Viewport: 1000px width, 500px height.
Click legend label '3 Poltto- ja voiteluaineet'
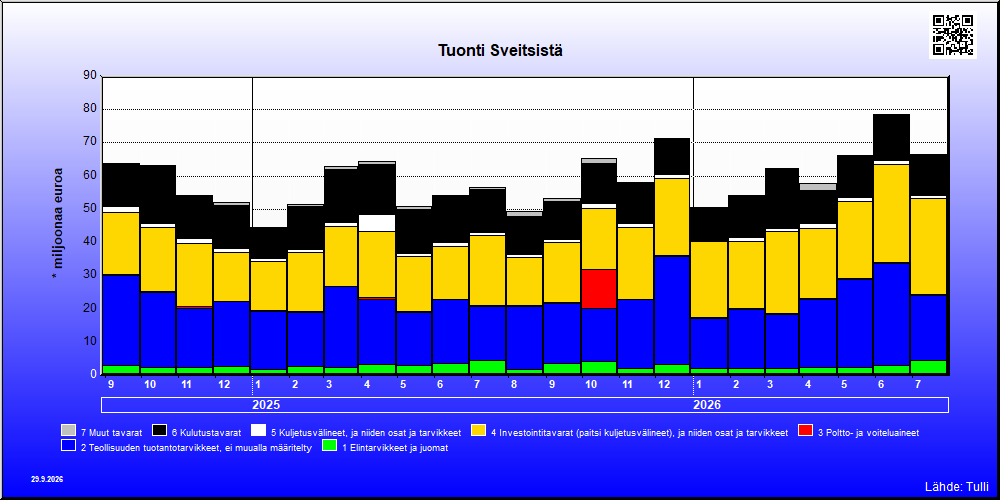point(869,432)
